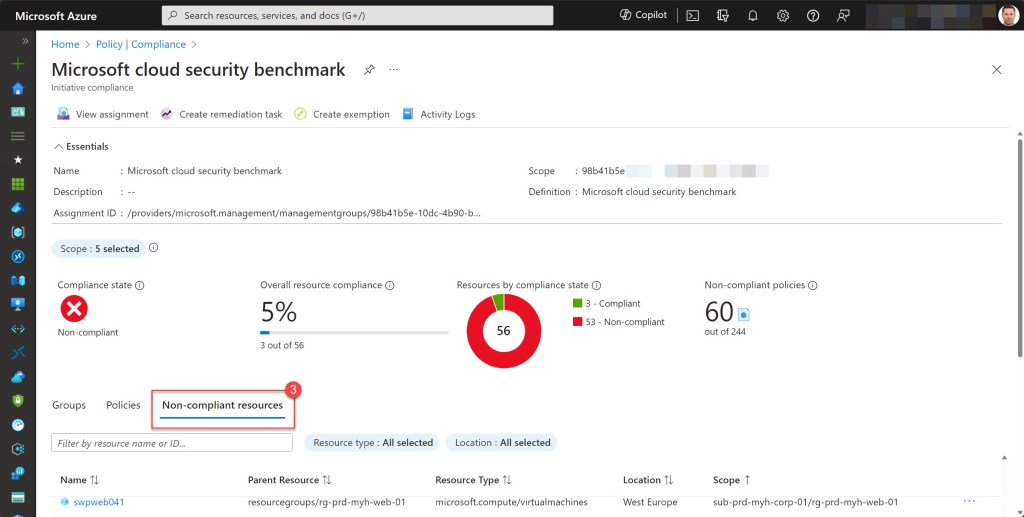Open Cloud Shell from top bar
The height and width of the screenshot is (517, 1024).
pyautogui.click(x=692, y=15)
